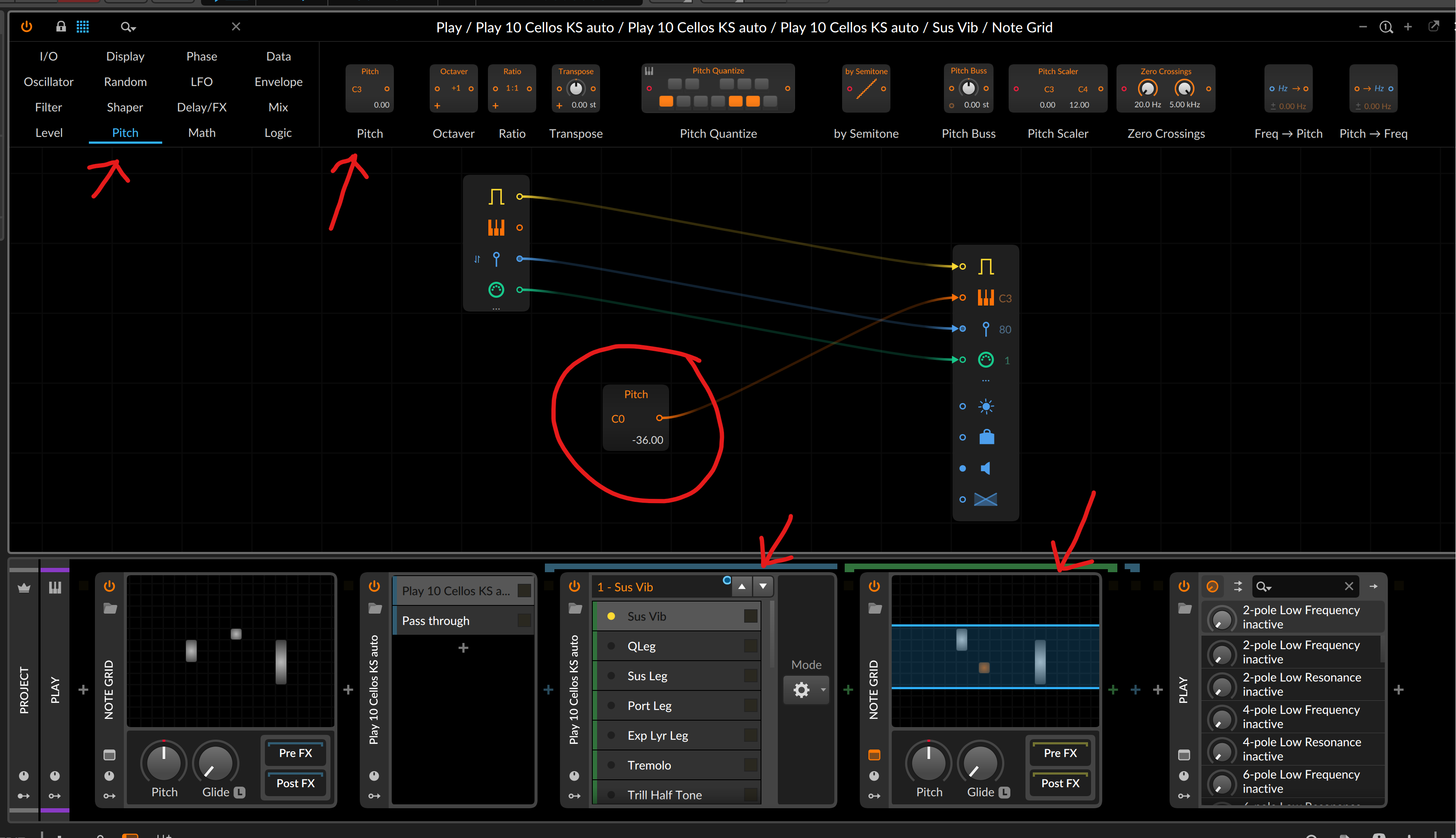Click the lock icon in Grid header

pos(60,26)
